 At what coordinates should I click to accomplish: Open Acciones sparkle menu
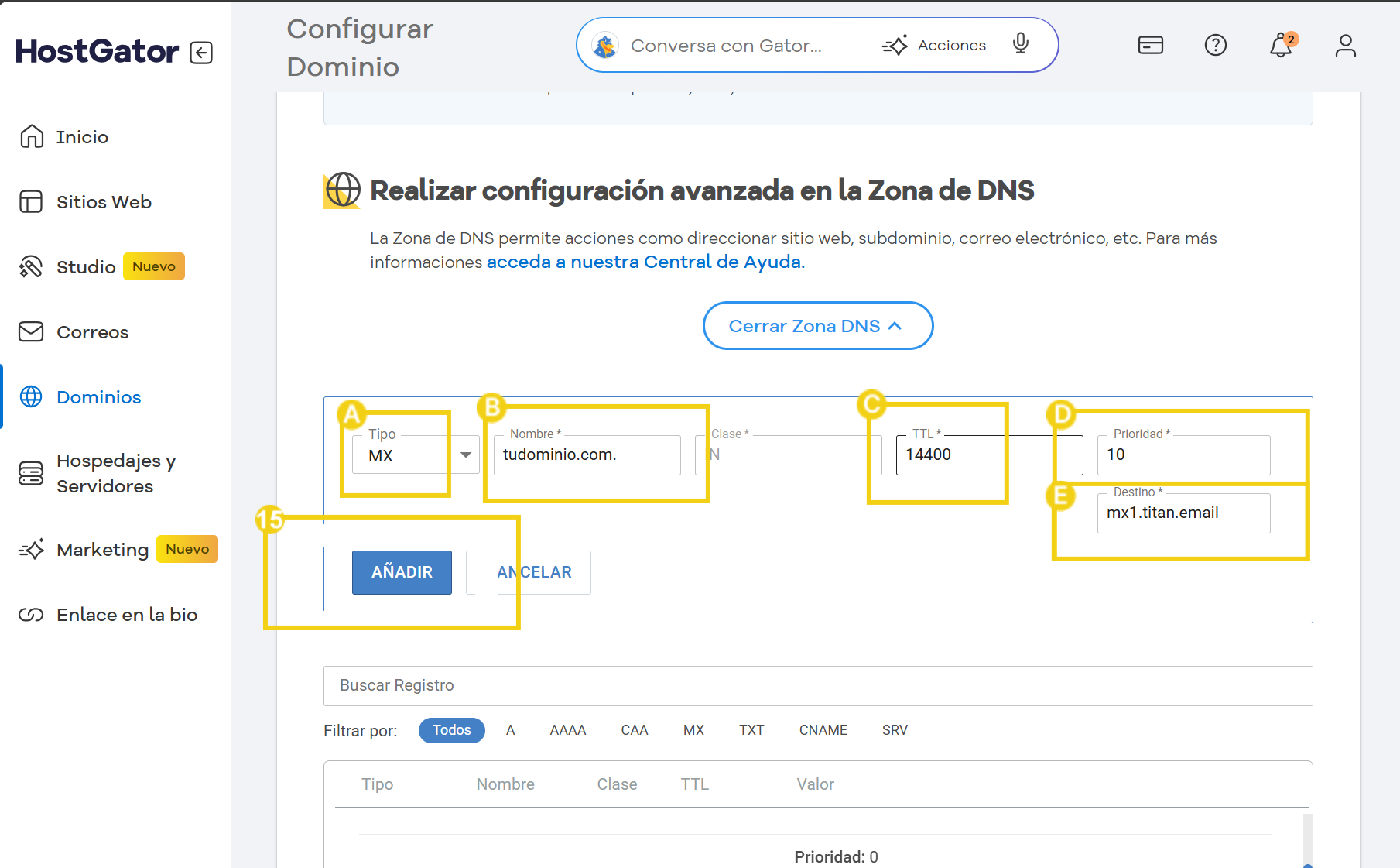pos(934,46)
